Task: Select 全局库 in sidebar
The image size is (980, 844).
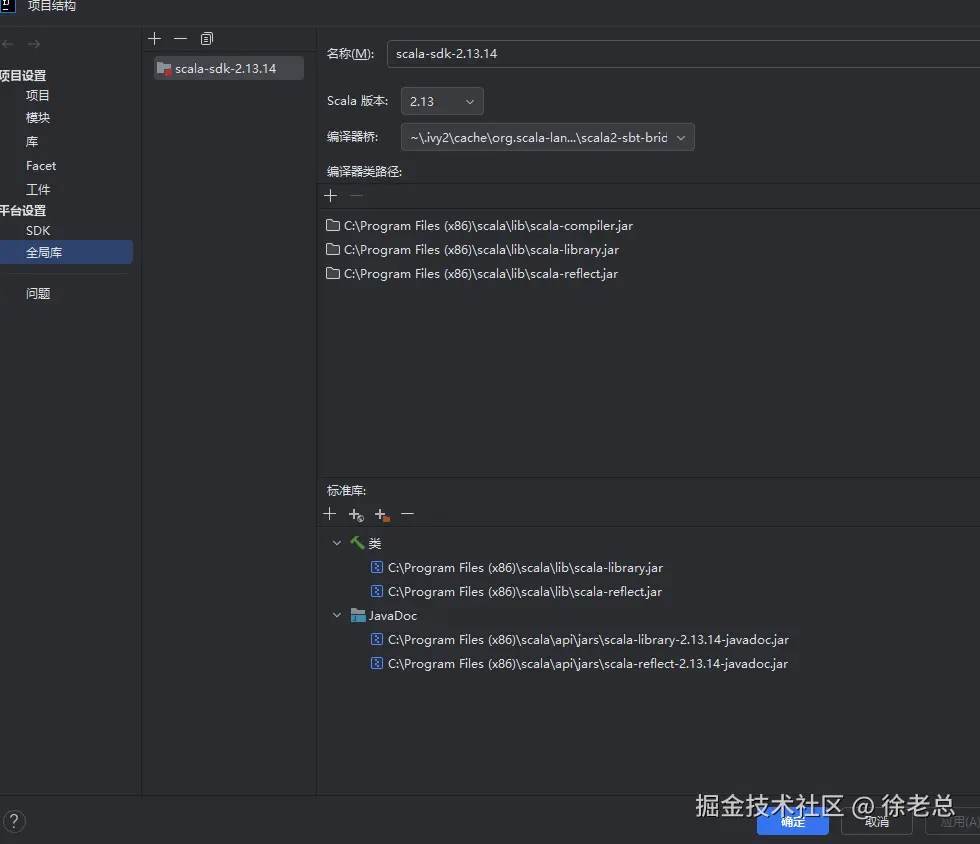Action: 66,253
